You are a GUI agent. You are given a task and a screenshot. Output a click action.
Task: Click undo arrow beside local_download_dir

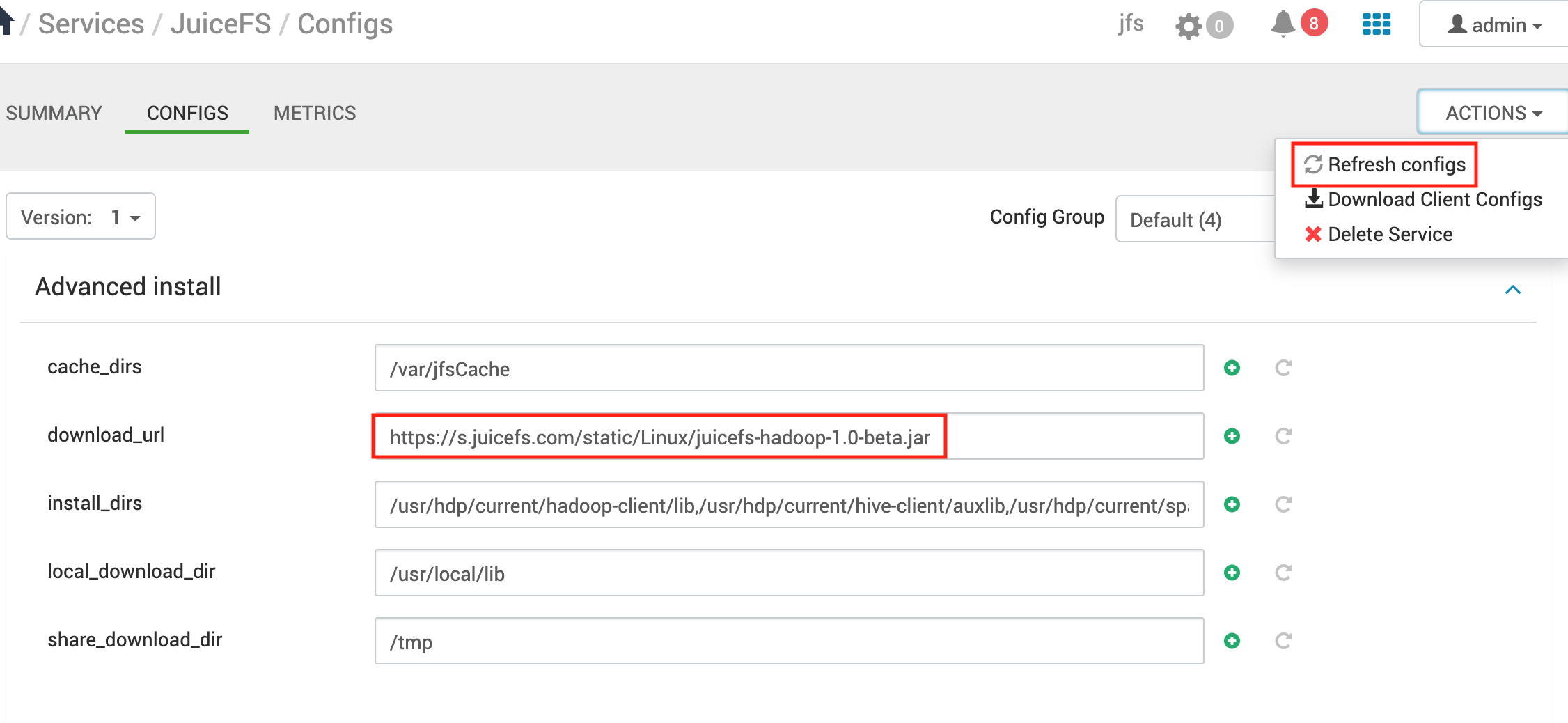tap(1283, 573)
